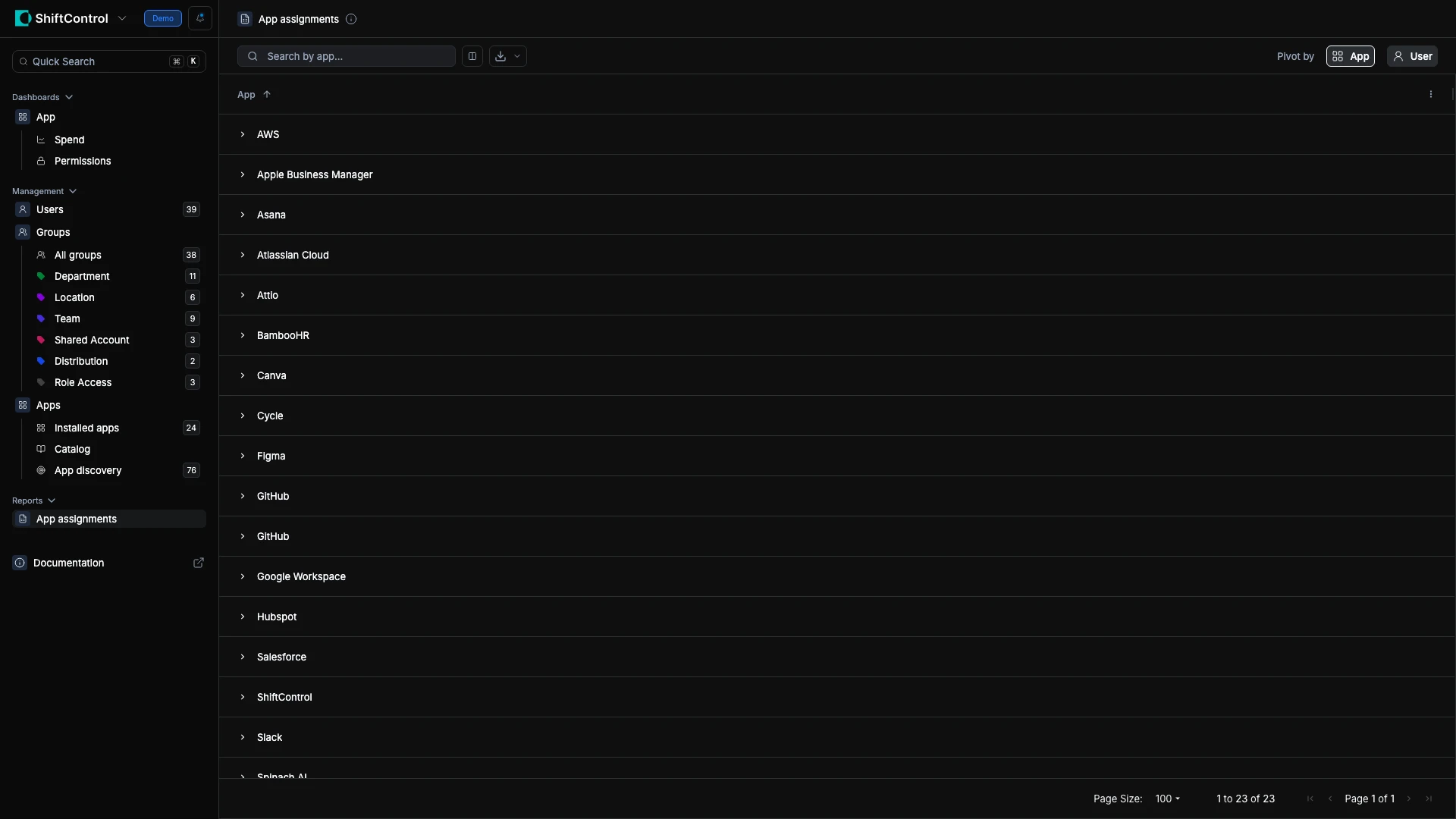Expand the Google Workspace row
Viewport: 1456px width, 819px height.
click(x=243, y=576)
